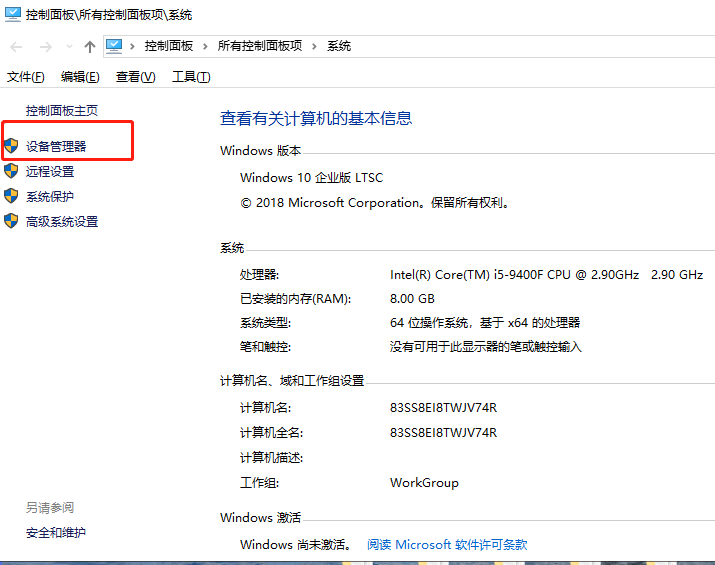
Task: Open 安全和维护 under 另请参阅
Action: click(56, 533)
